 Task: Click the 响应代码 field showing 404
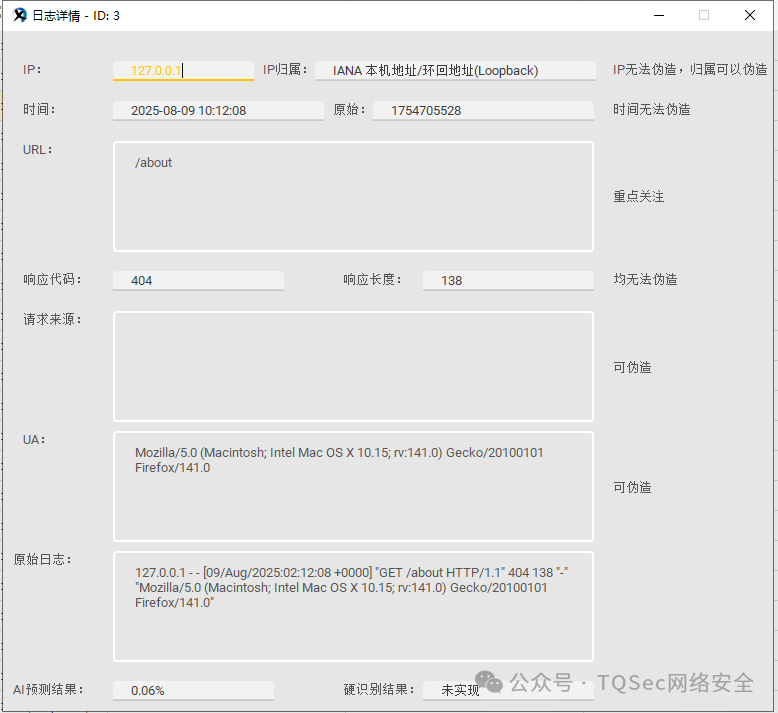pos(198,280)
